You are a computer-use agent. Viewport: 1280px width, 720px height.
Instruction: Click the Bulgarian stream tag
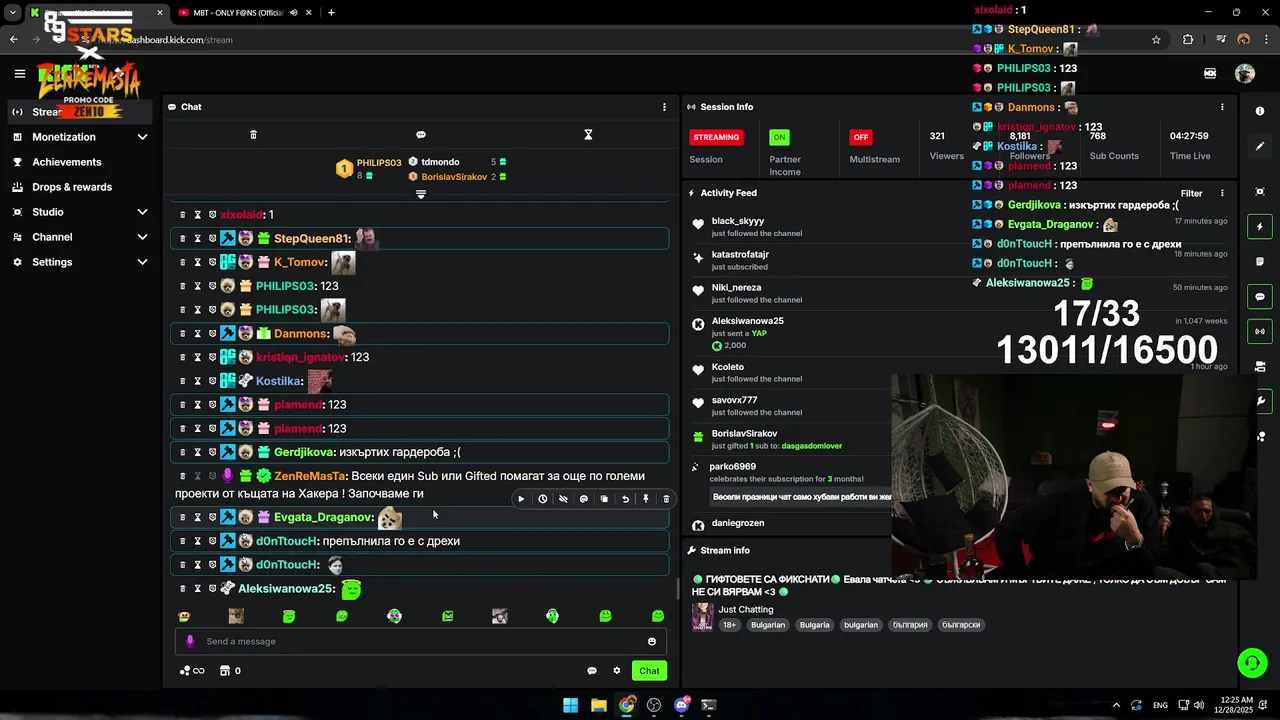[768, 625]
